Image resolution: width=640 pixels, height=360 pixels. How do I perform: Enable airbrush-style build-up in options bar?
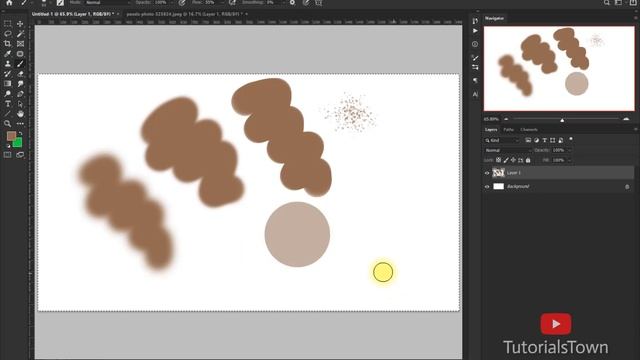pyautogui.click(x=232, y=2)
